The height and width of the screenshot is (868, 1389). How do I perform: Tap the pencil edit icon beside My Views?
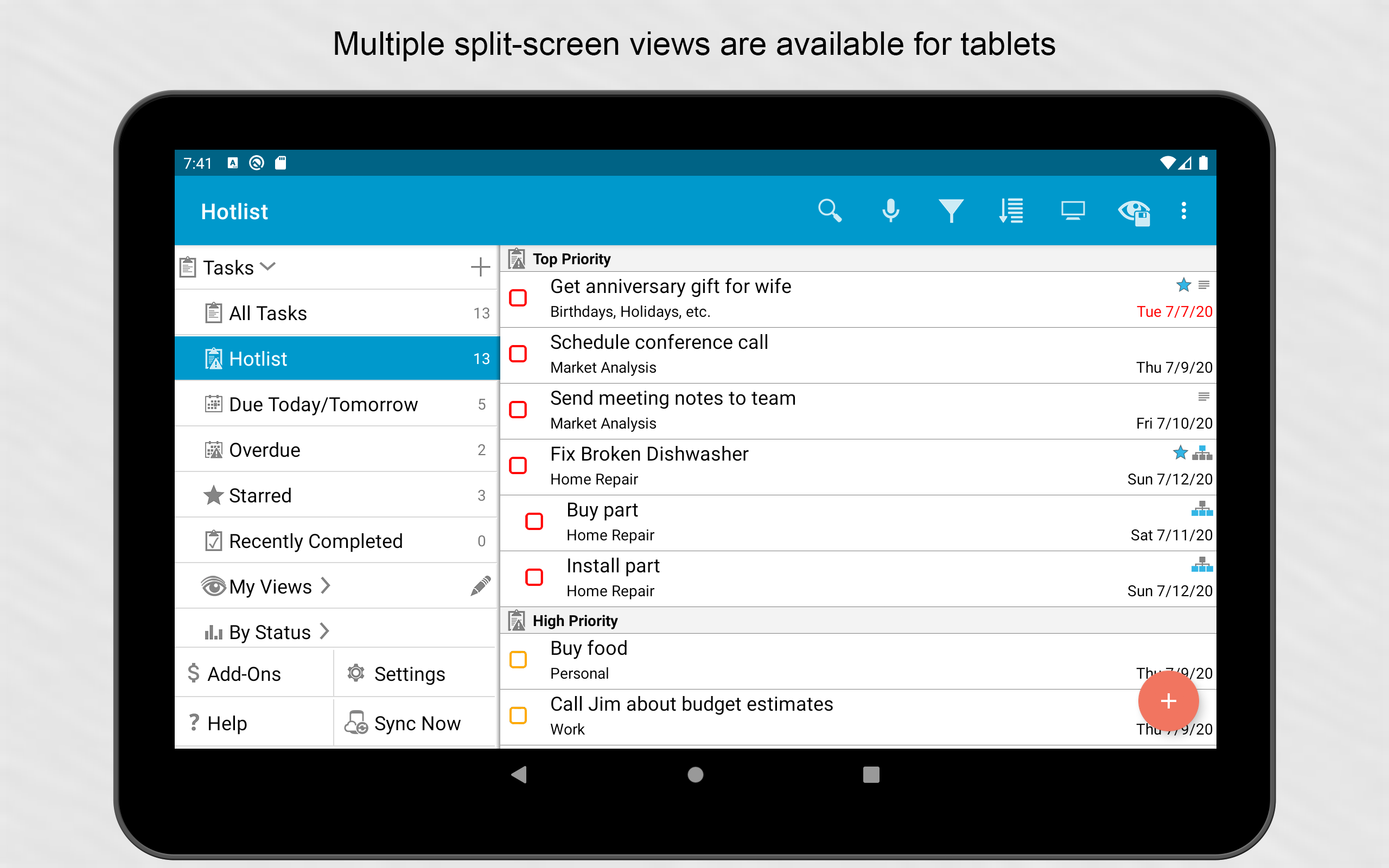480,586
